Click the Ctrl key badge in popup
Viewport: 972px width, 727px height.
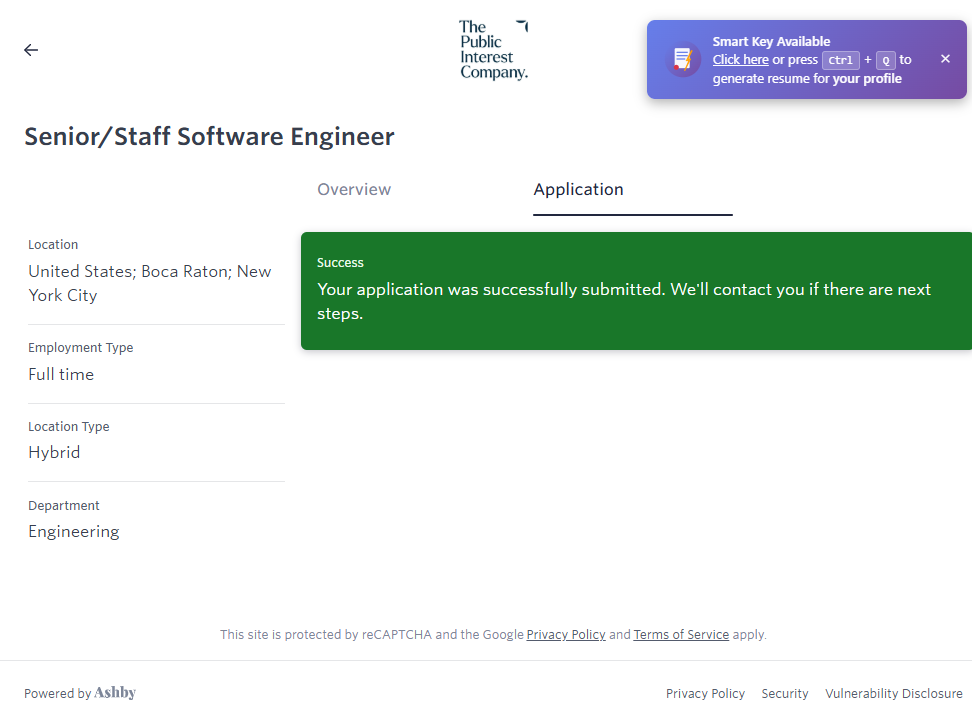pyautogui.click(x=840, y=60)
